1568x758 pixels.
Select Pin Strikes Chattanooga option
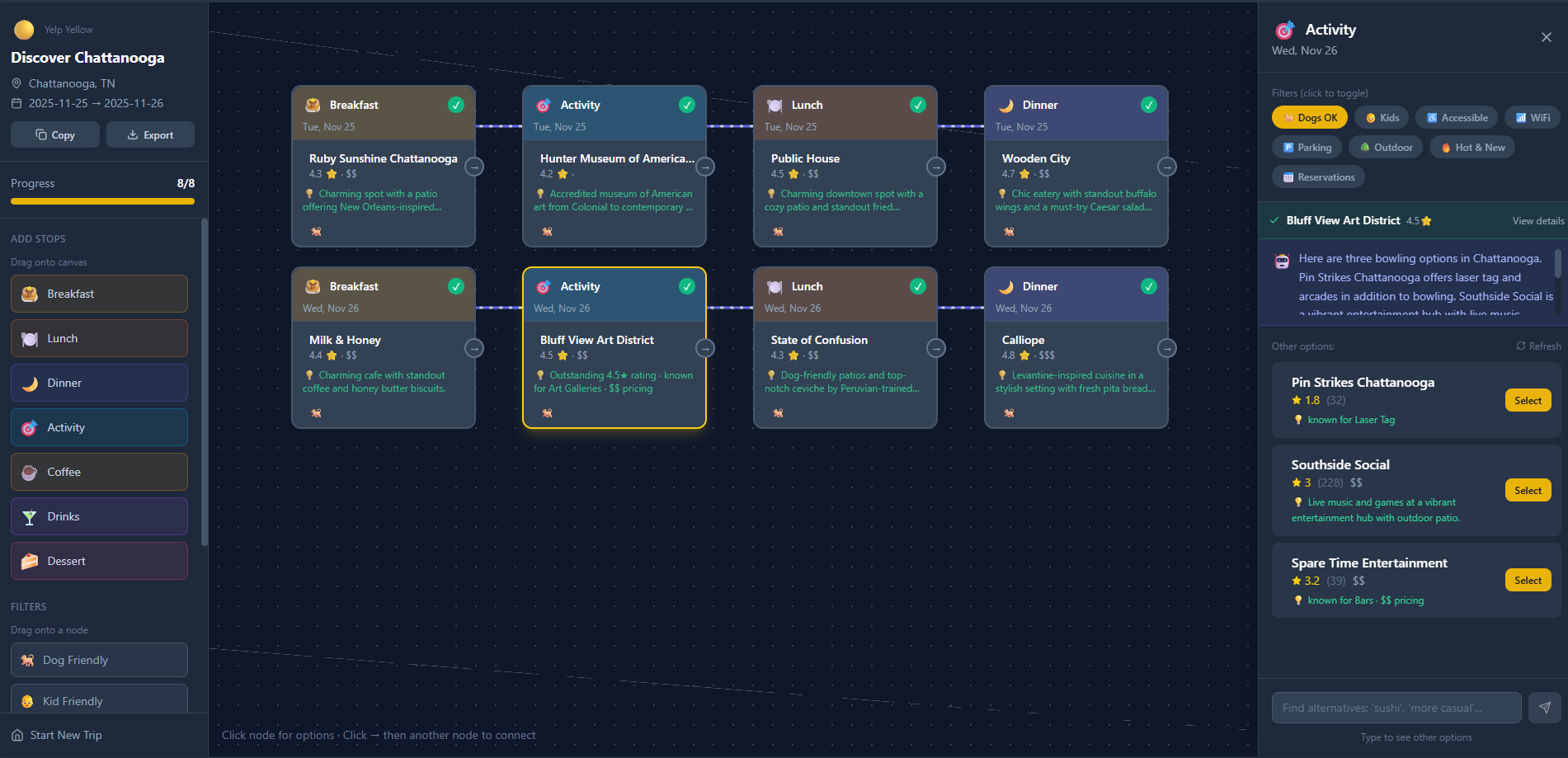tap(1528, 401)
